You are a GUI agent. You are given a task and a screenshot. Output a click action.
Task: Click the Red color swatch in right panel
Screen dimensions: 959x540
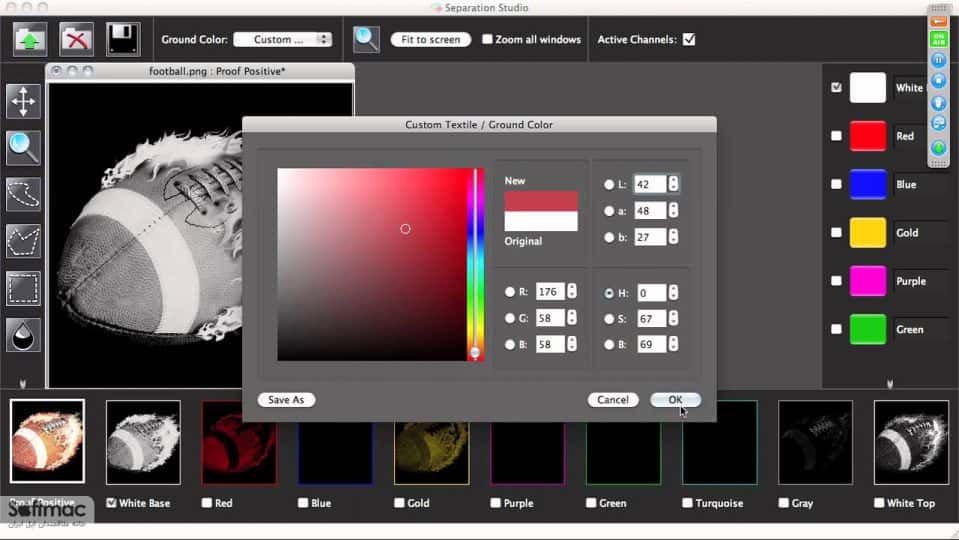pos(867,136)
